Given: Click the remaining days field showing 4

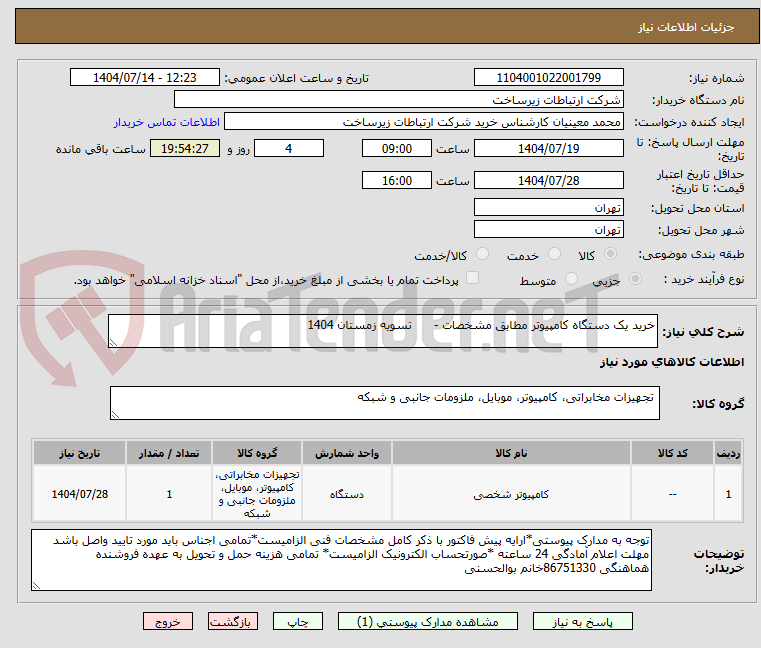Looking at the screenshot, I should [289, 149].
